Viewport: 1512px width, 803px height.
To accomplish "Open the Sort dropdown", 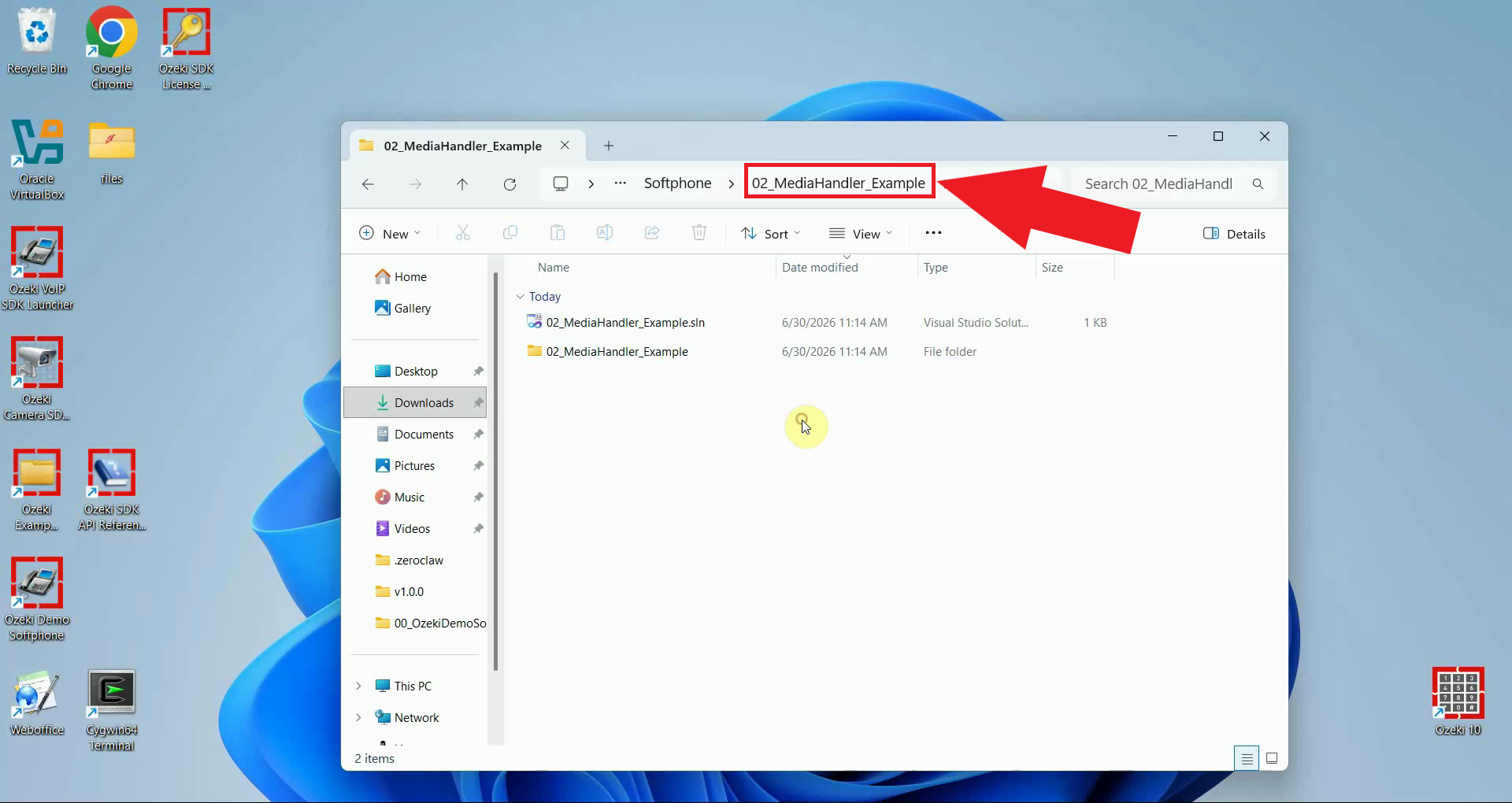I will click(x=771, y=234).
